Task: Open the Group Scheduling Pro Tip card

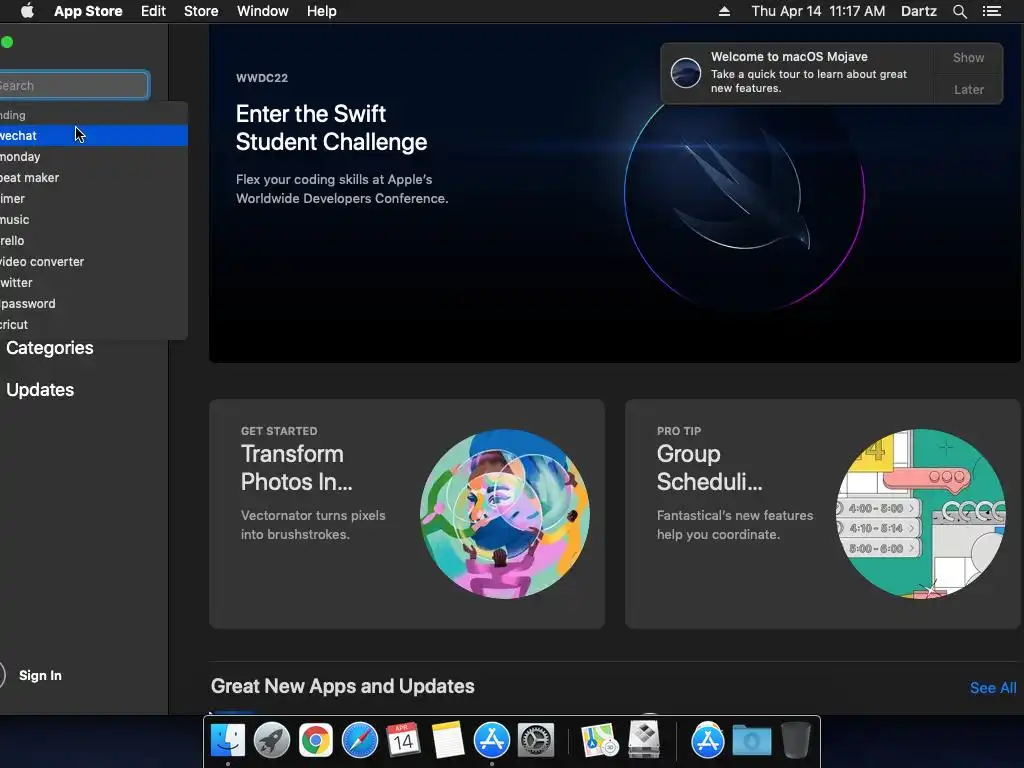Action: pos(823,514)
